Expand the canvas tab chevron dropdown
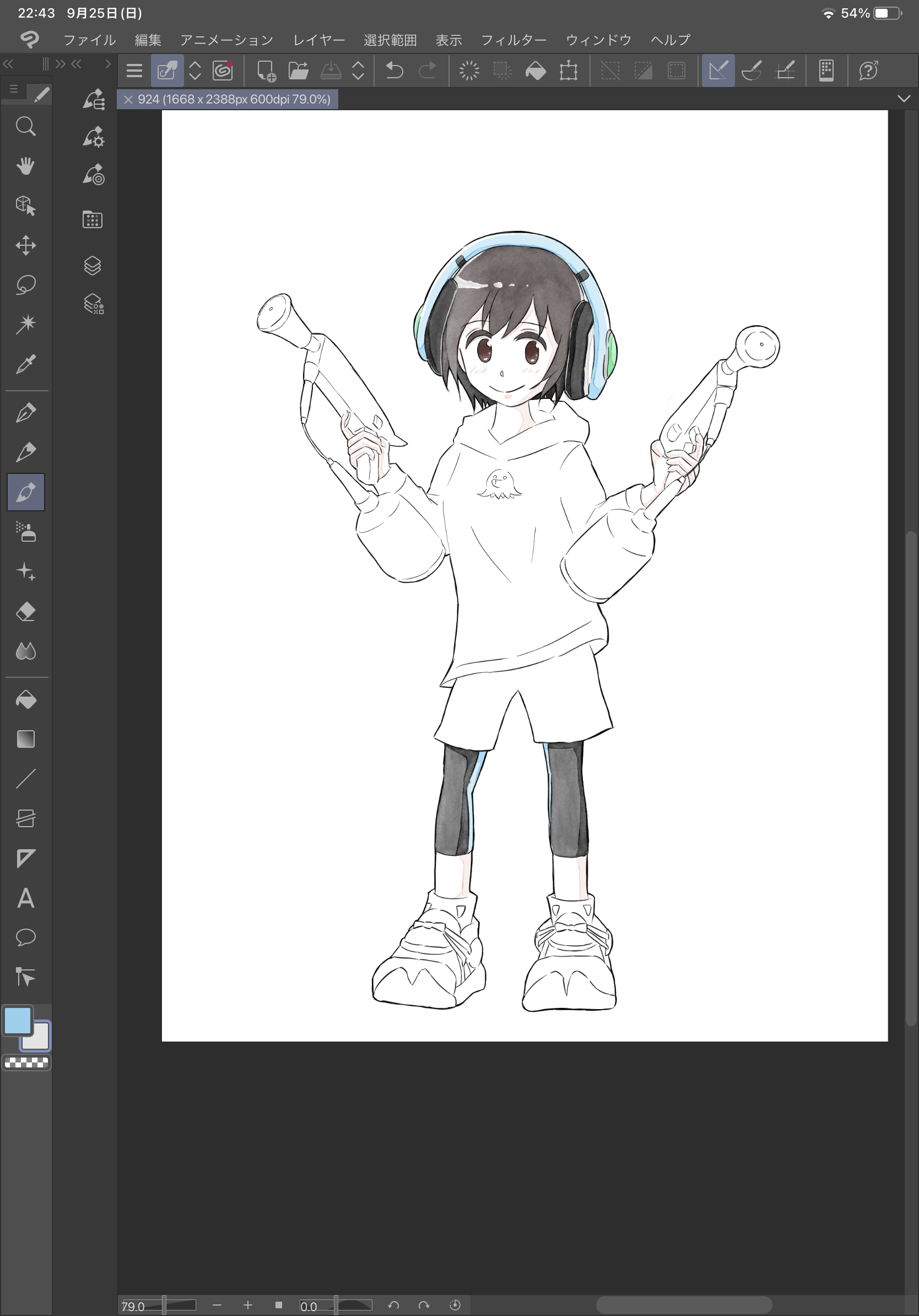Screen dimensions: 919x1316 (x=904, y=99)
